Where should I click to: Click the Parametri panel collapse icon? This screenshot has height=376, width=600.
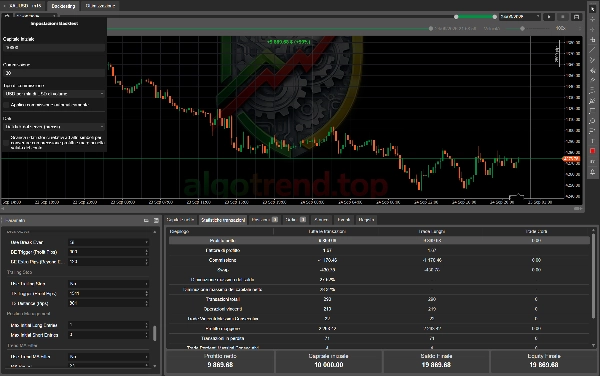pyautogui.click(x=146, y=220)
